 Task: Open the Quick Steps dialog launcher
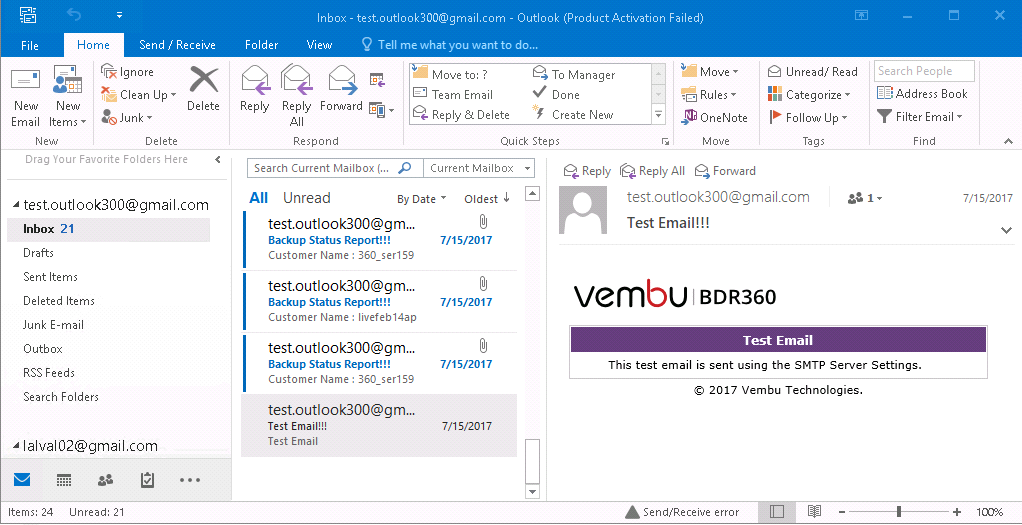(665, 141)
